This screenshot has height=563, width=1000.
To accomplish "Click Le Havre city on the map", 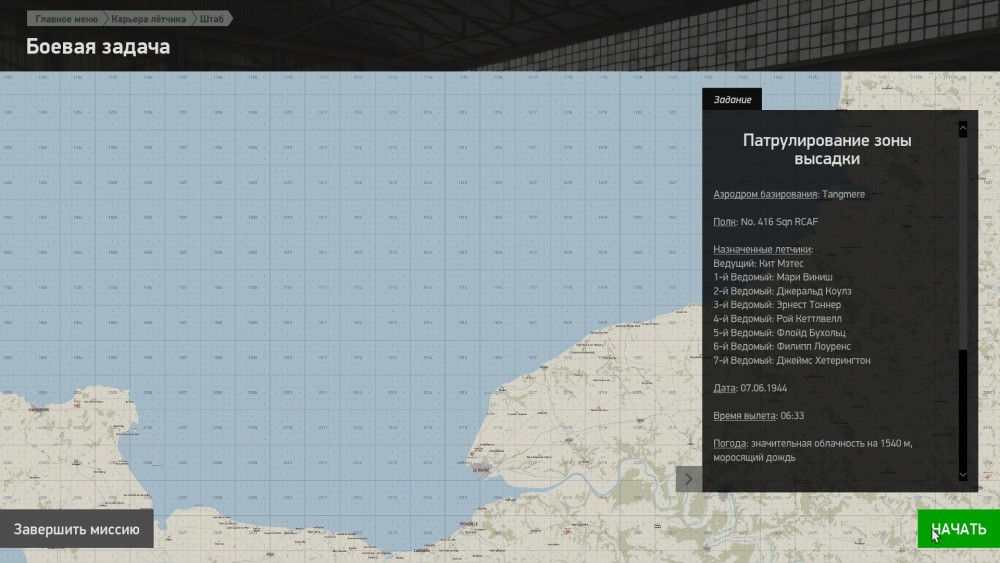I will pyautogui.click(x=480, y=468).
